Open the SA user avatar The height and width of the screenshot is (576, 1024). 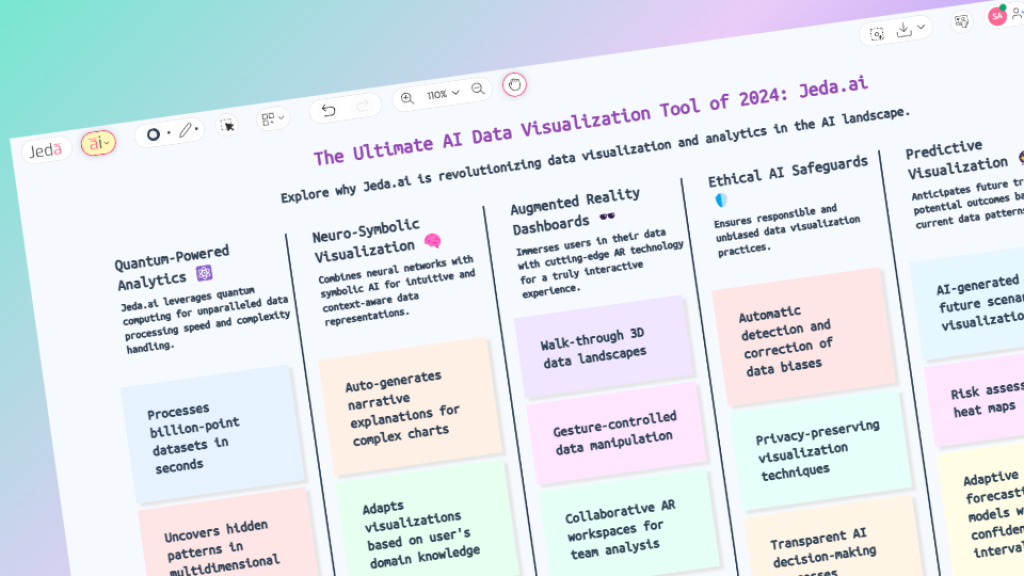(x=996, y=16)
